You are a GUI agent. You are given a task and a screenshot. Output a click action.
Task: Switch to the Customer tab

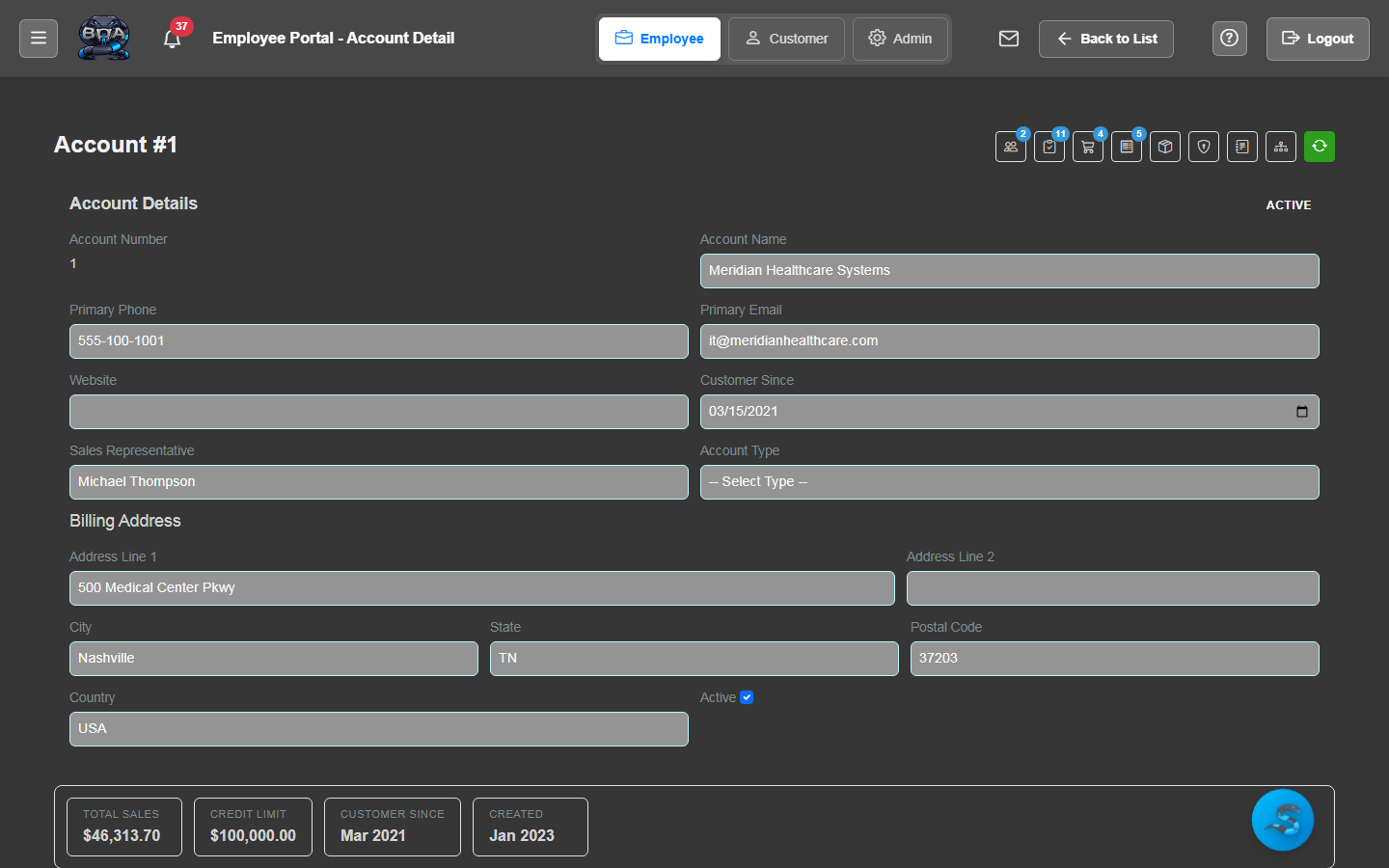tap(786, 39)
